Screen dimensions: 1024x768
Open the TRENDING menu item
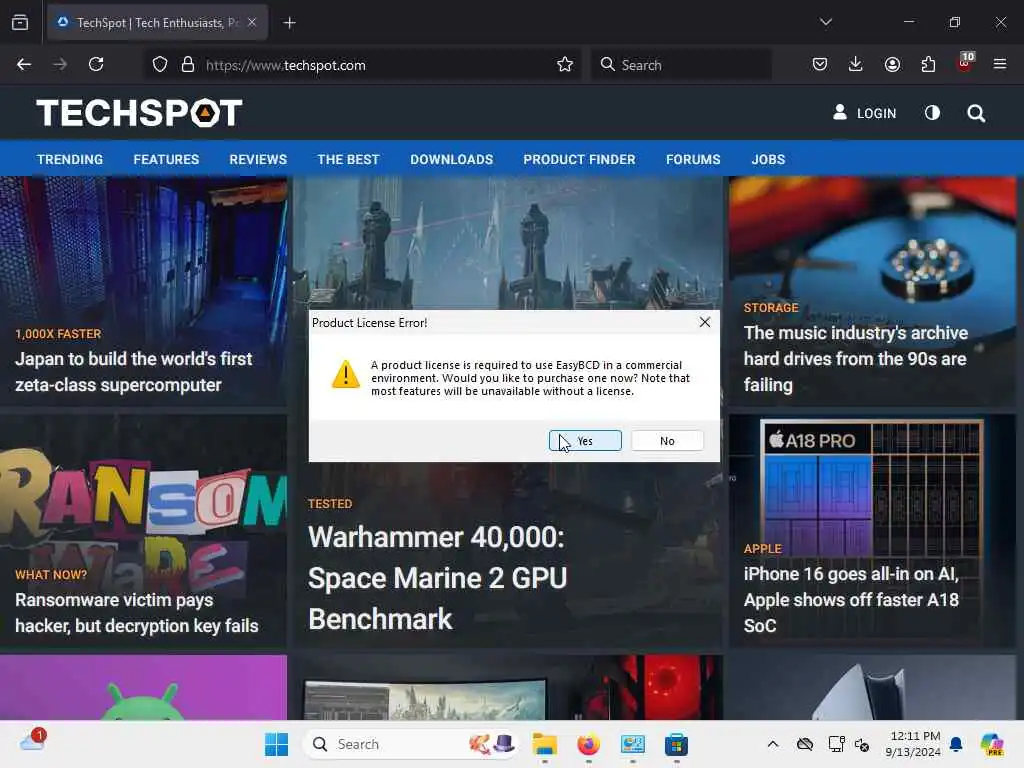(70, 159)
